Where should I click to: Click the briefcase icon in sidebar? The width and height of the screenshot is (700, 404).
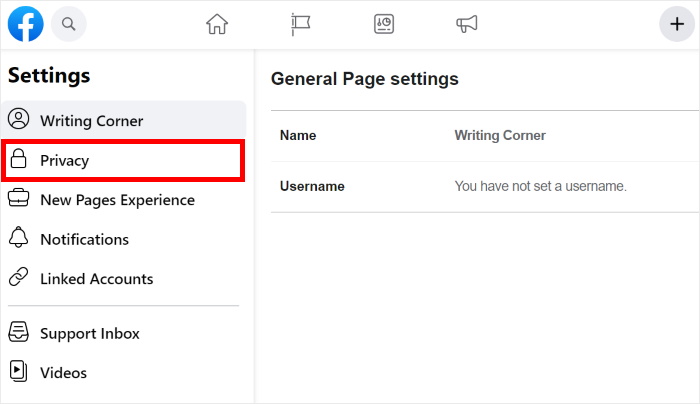[x=18, y=200]
